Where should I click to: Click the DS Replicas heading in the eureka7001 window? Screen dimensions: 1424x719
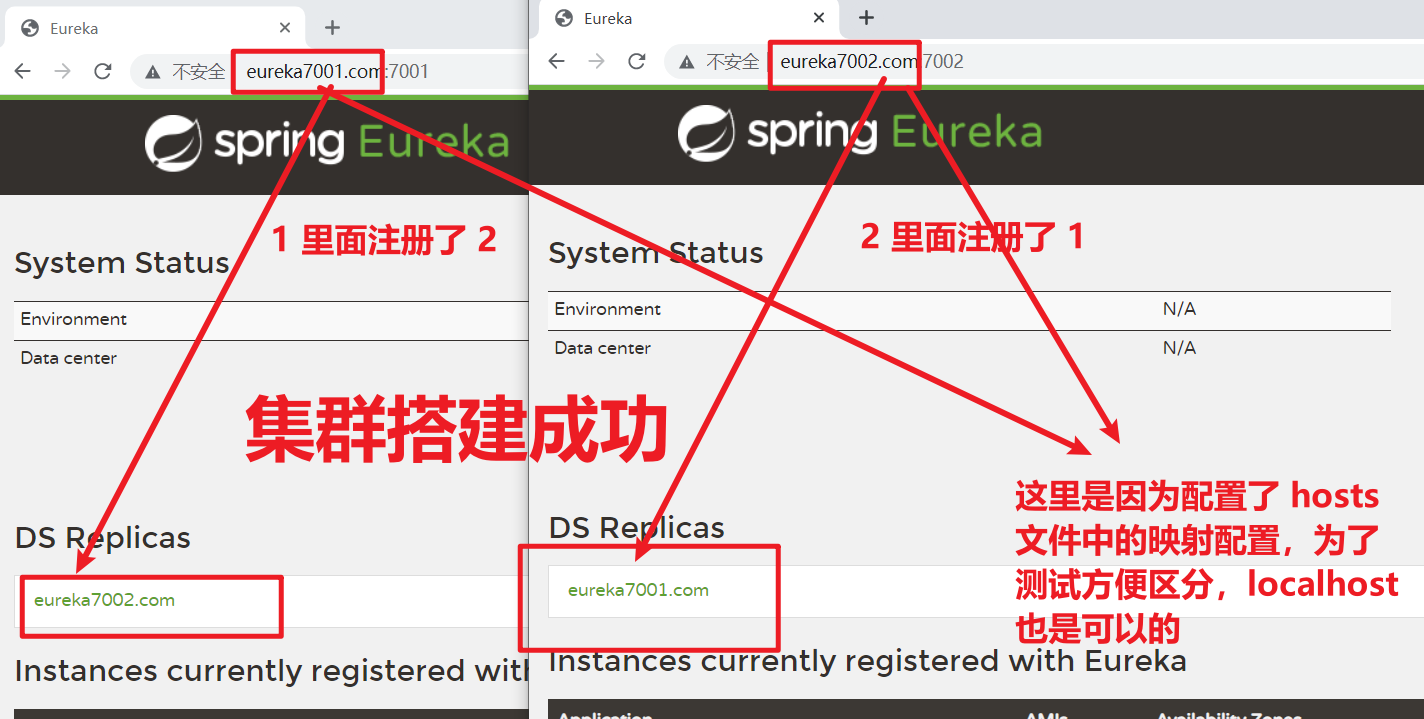102,538
